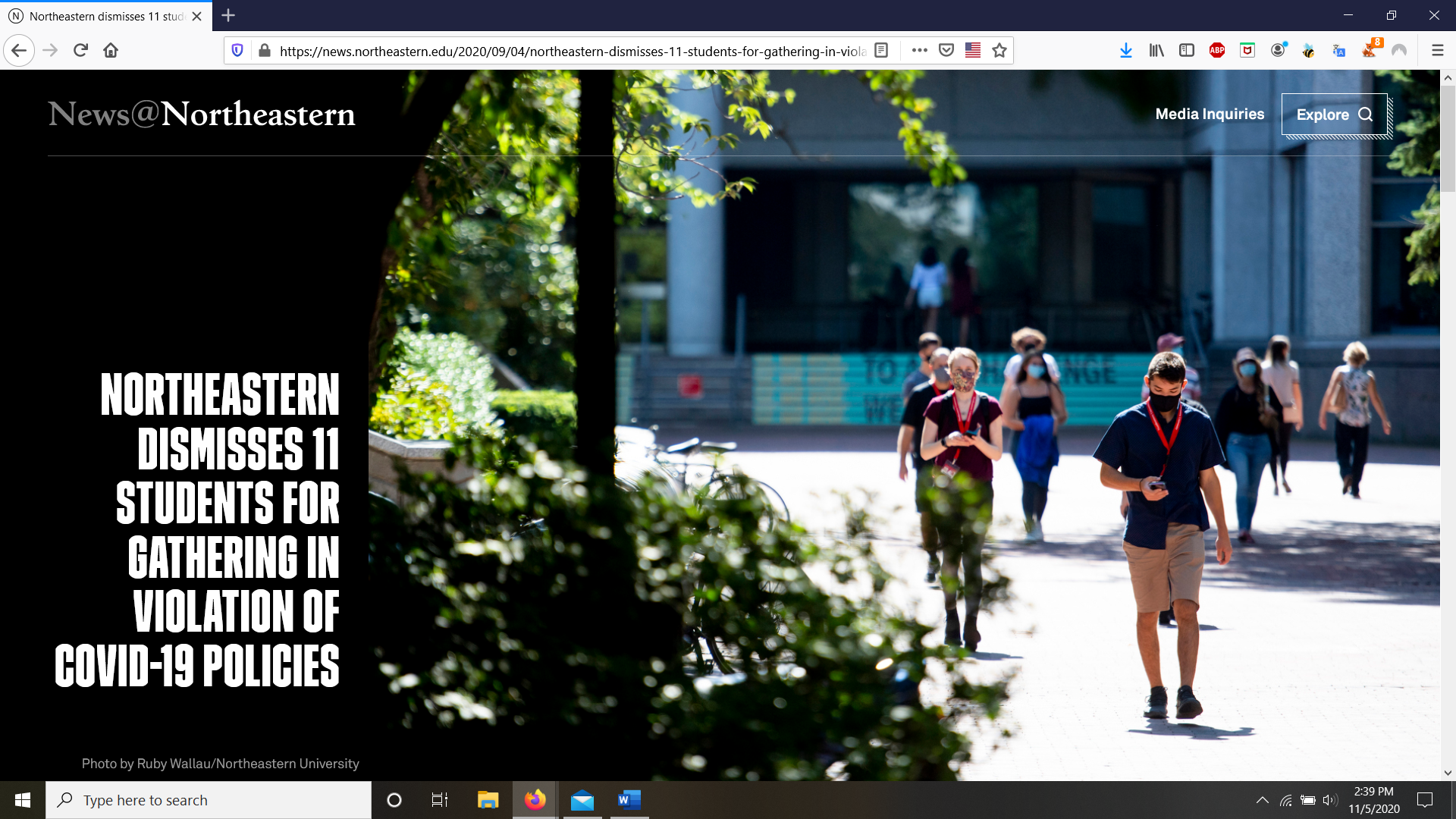Open the Firefox Downloads panel
Screen dimensions: 1456x819
click(1126, 51)
